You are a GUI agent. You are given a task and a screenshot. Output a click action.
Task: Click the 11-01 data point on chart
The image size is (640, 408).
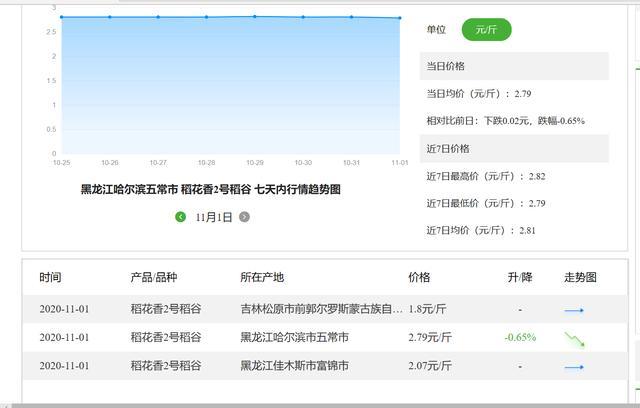click(x=400, y=18)
